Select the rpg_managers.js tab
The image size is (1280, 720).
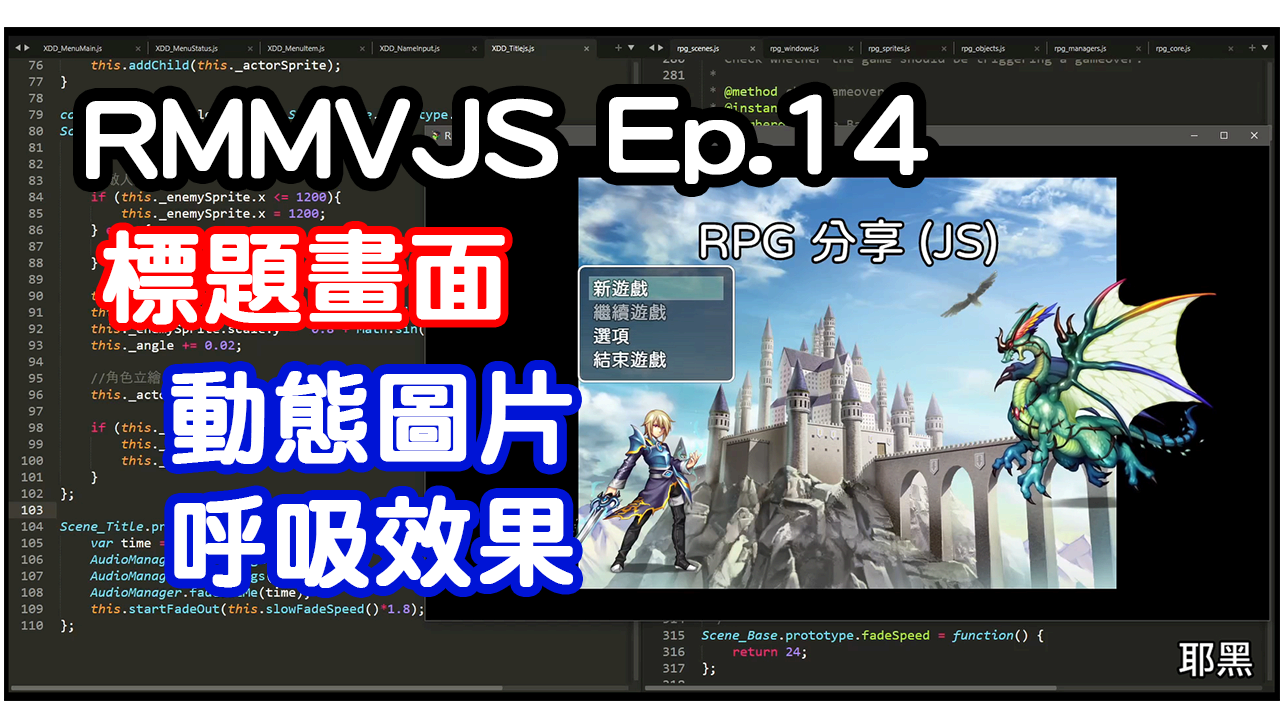1079,47
